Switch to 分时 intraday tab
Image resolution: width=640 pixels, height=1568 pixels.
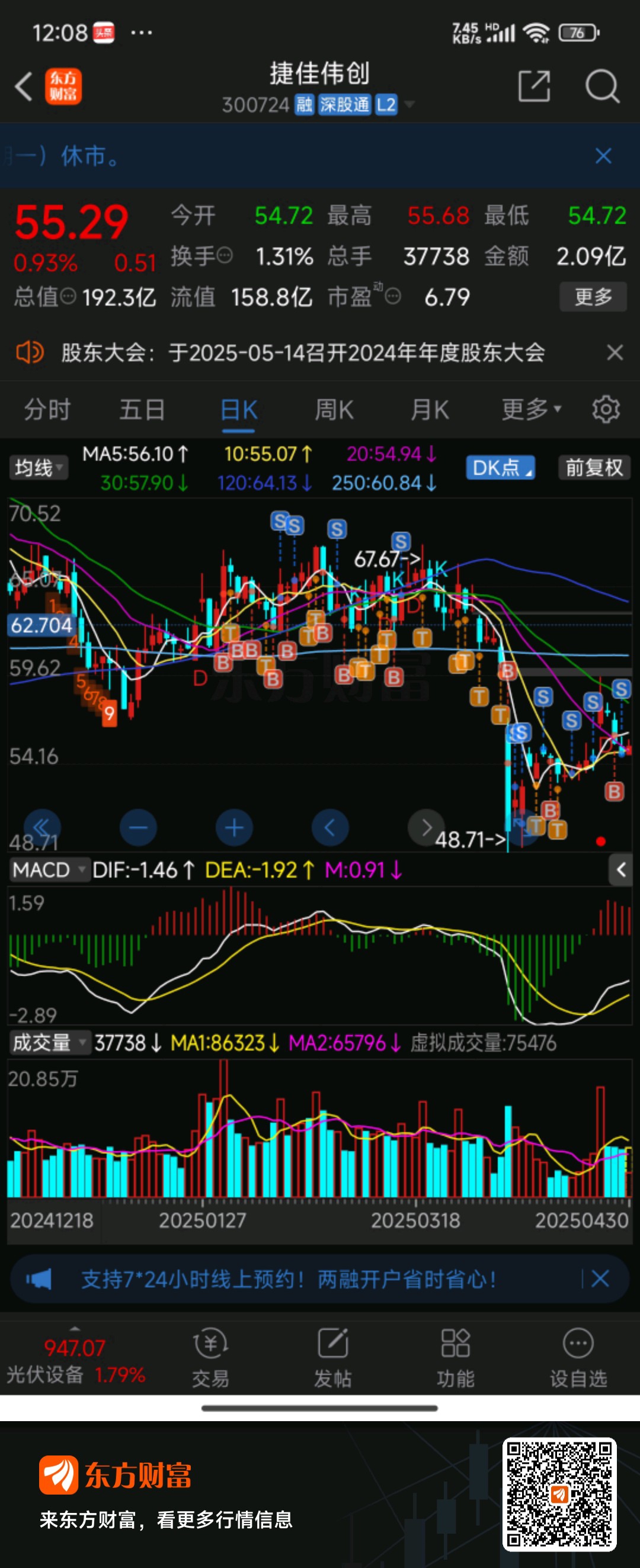(x=47, y=410)
